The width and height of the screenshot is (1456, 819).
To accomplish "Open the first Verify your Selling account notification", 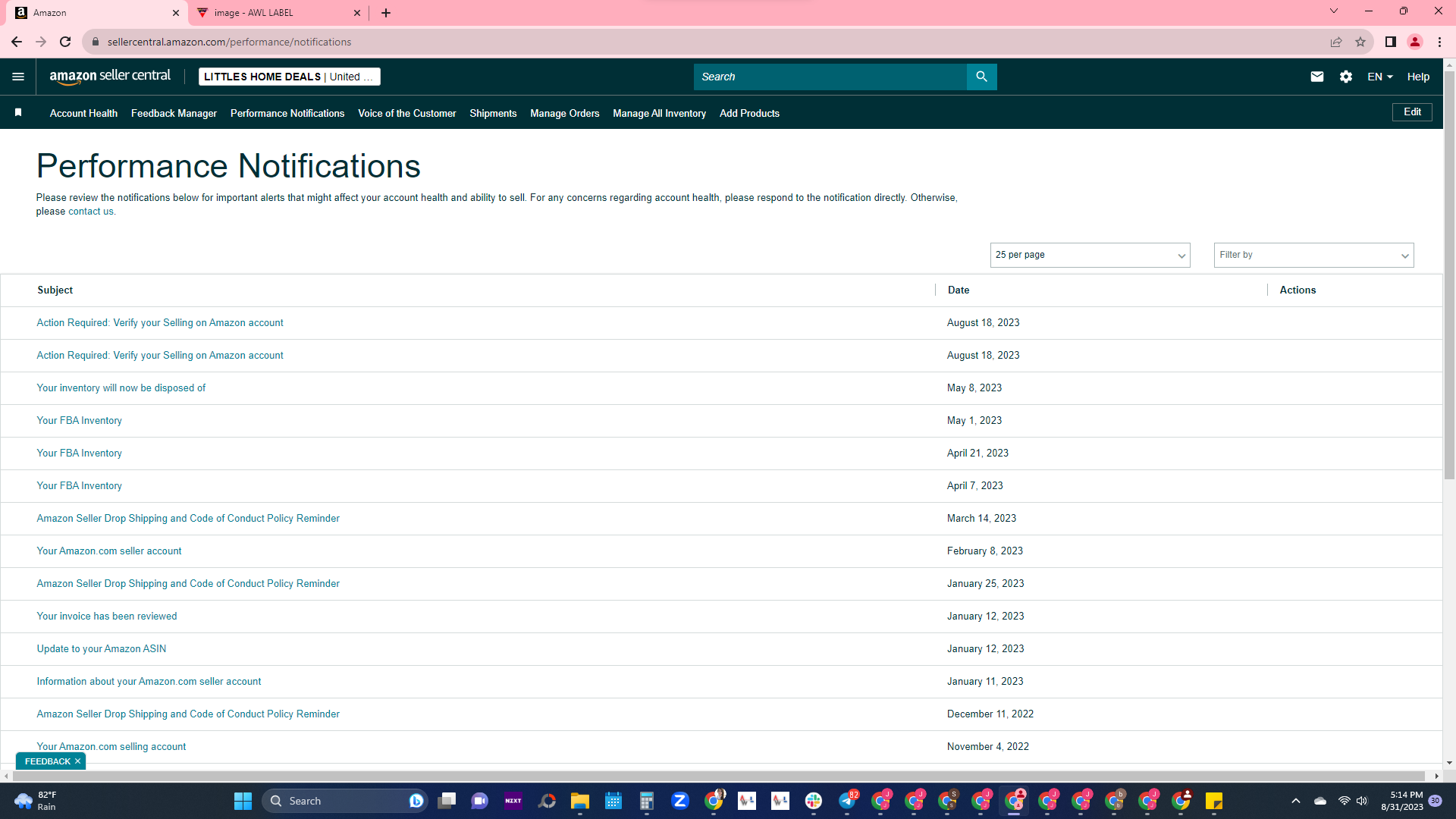I will [x=160, y=322].
